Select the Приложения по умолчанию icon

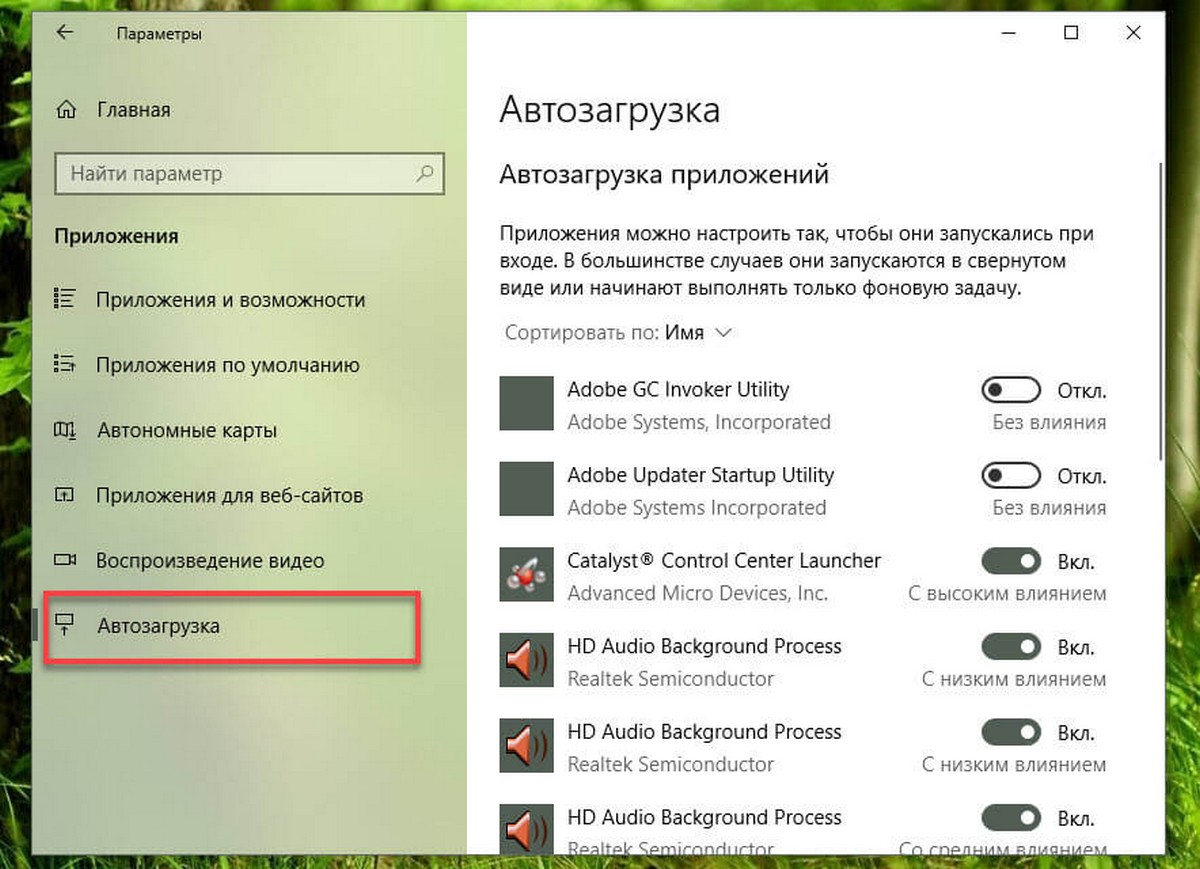pyautogui.click(x=65, y=365)
